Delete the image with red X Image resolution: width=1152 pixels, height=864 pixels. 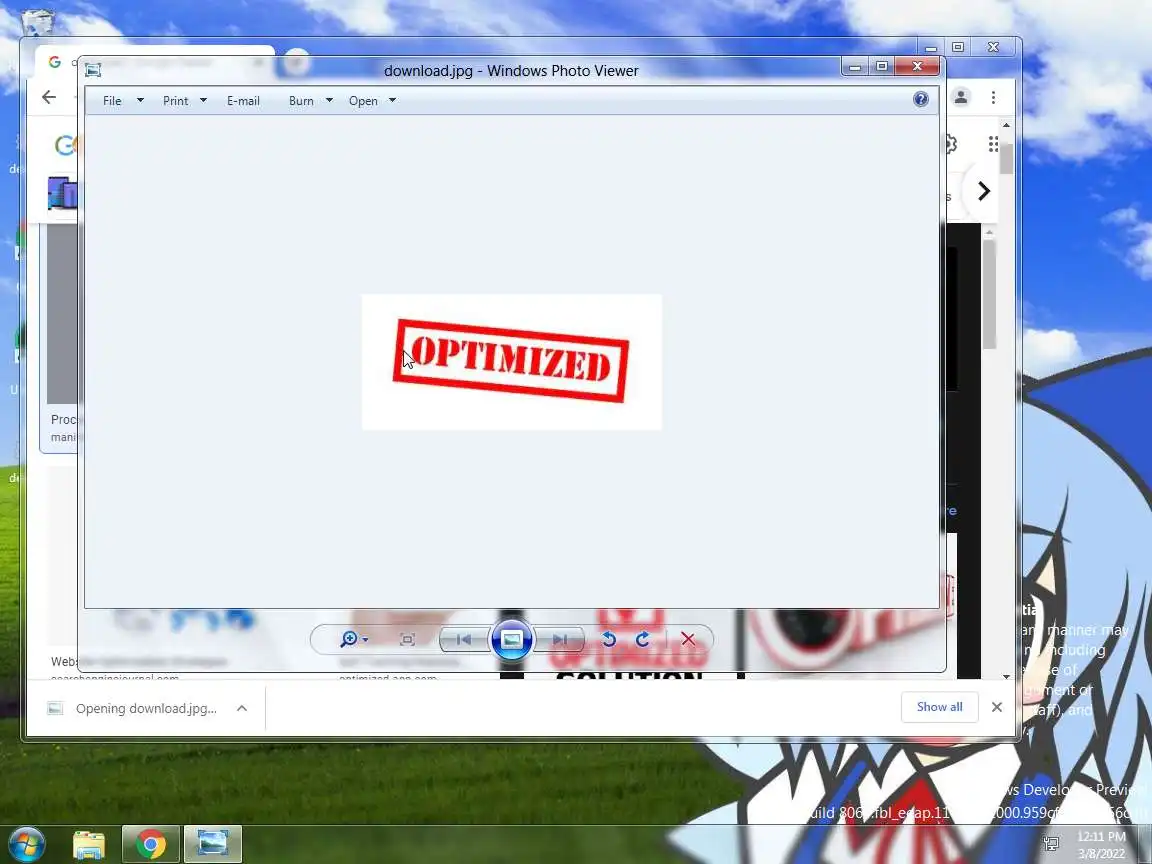coord(688,639)
